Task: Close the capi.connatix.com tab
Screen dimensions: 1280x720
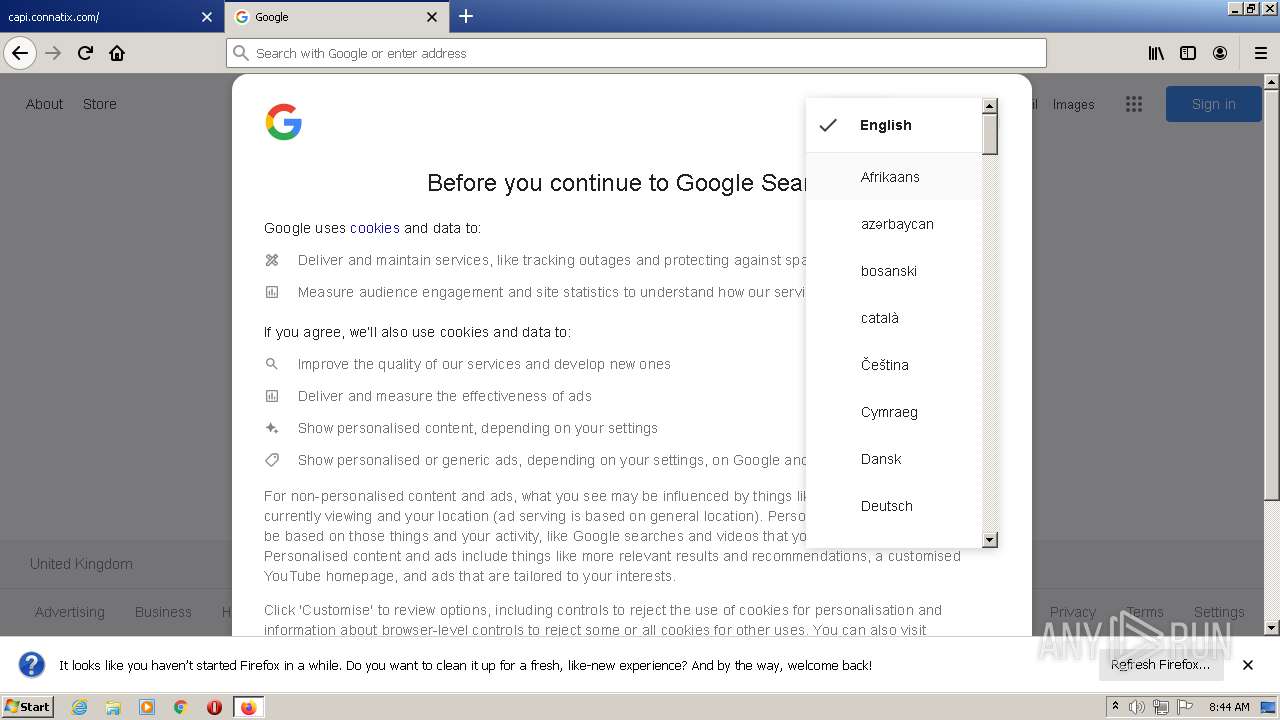Action: pos(207,17)
